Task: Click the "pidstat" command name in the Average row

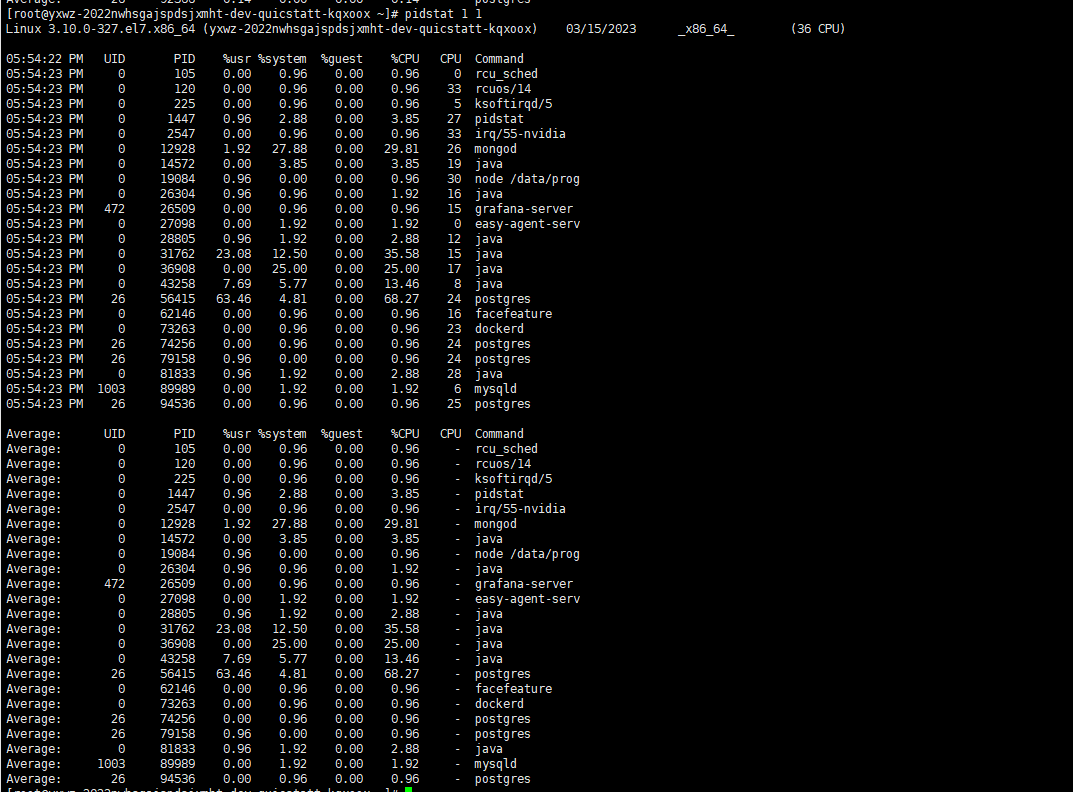Action: click(x=499, y=494)
